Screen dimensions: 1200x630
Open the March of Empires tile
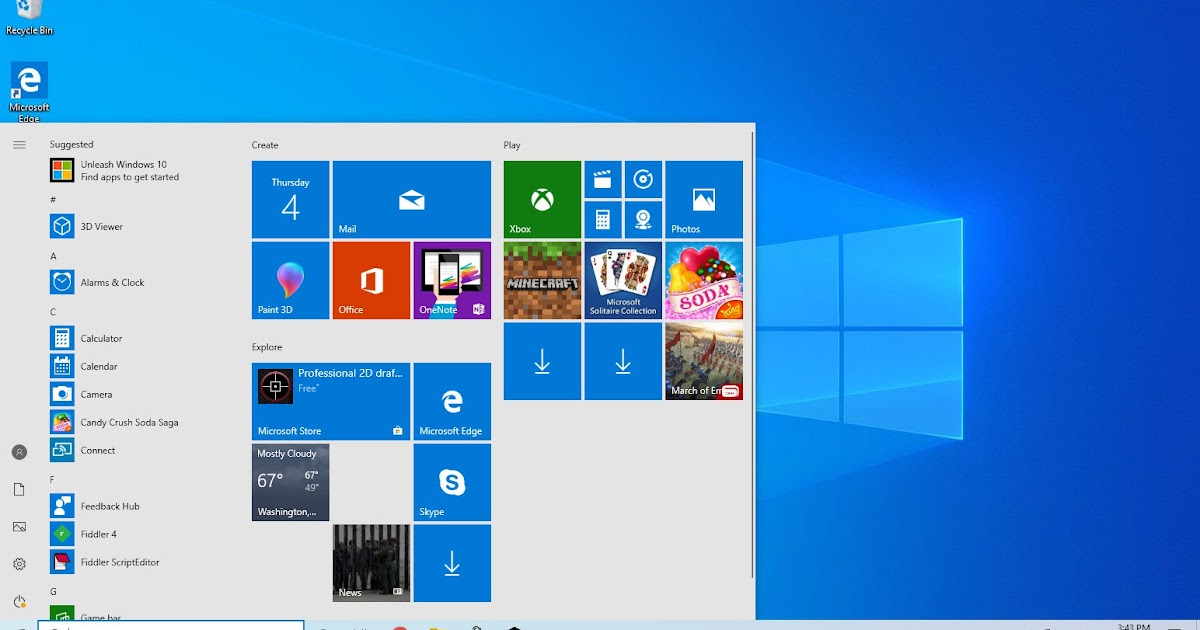(x=704, y=361)
